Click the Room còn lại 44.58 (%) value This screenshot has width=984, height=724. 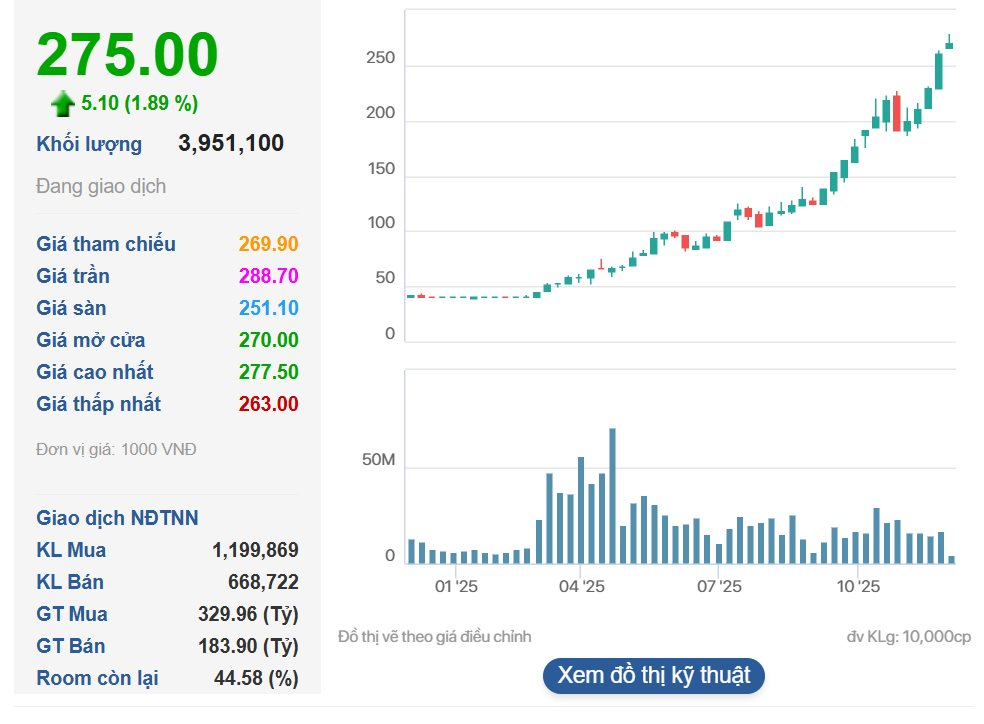(x=256, y=678)
